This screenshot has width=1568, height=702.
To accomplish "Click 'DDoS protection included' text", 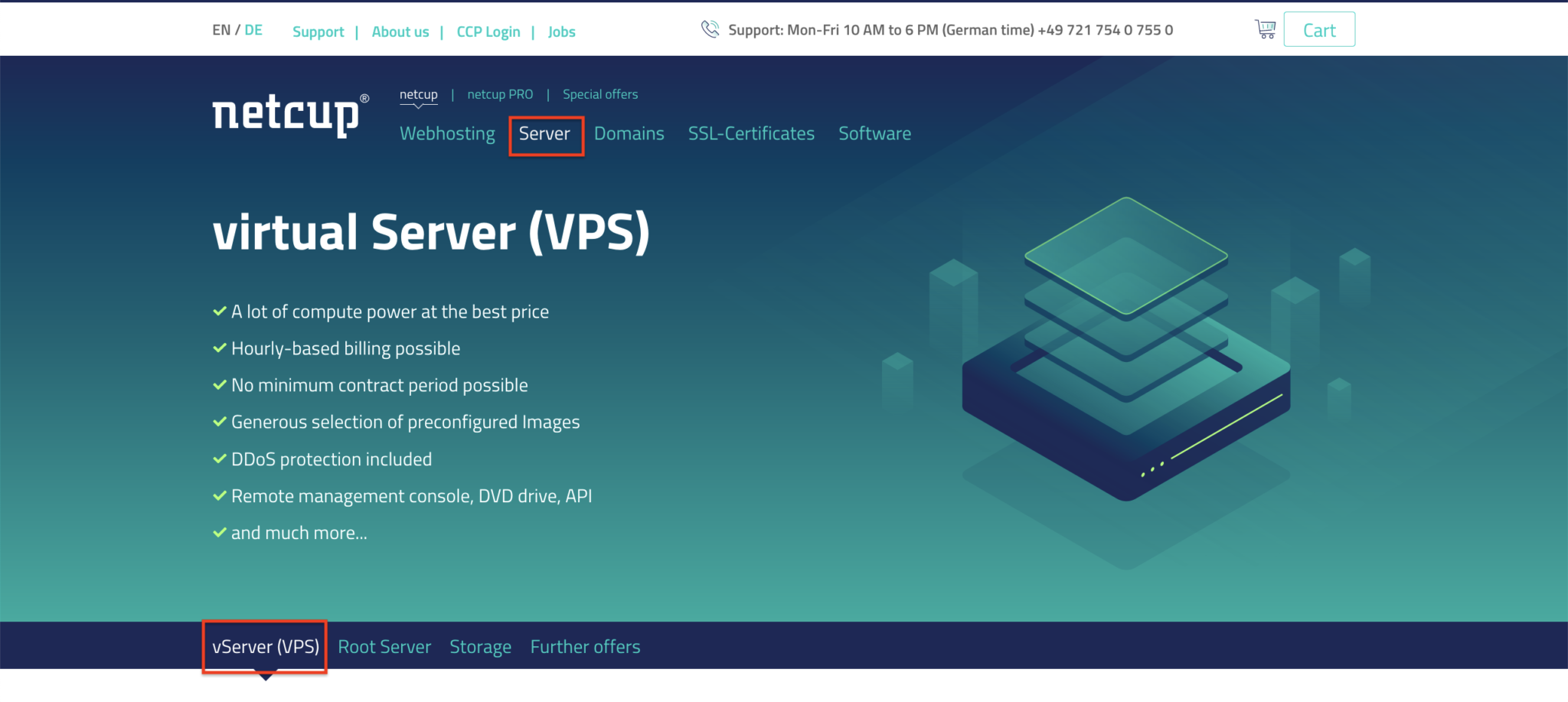I will coord(332,459).
